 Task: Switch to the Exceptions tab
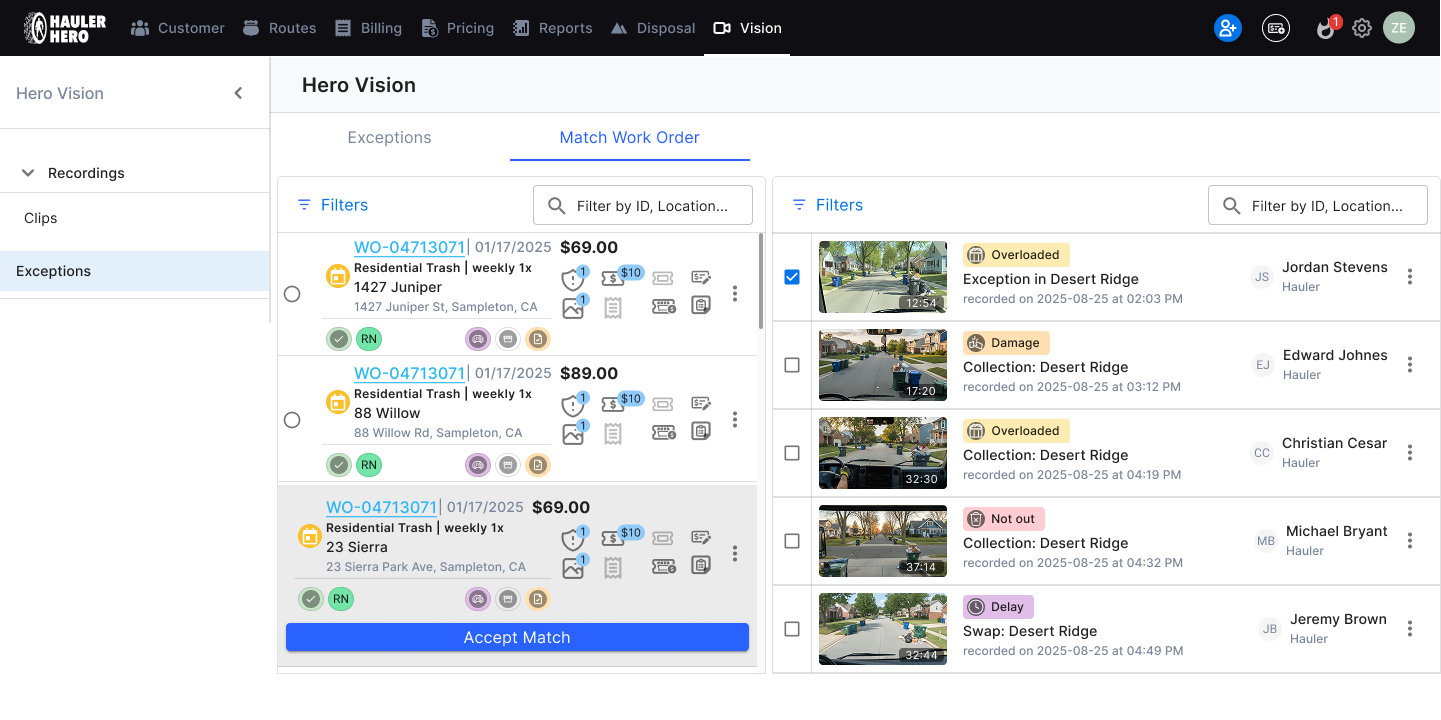389,138
